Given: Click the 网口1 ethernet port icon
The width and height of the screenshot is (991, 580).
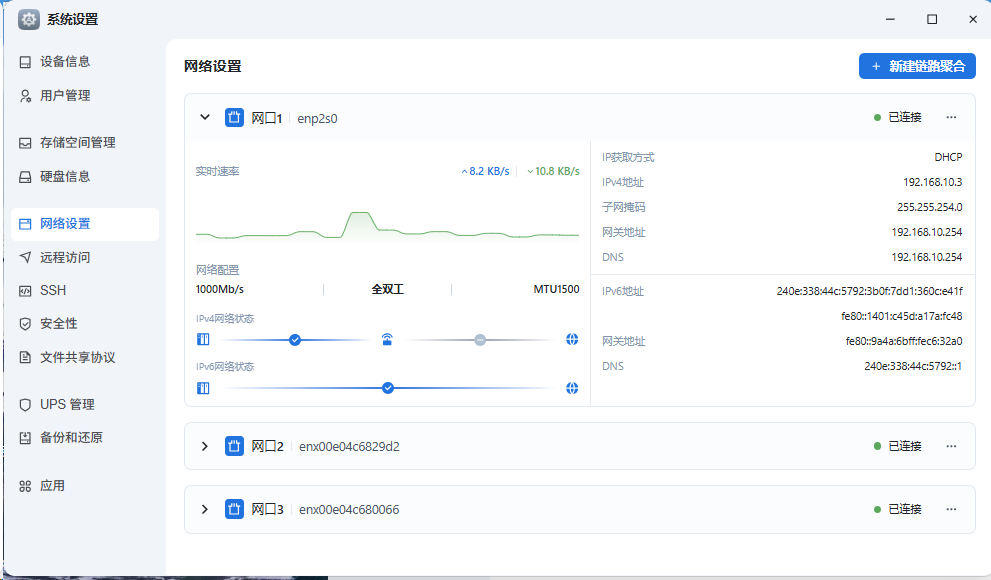Looking at the screenshot, I should (x=234, y=118).
